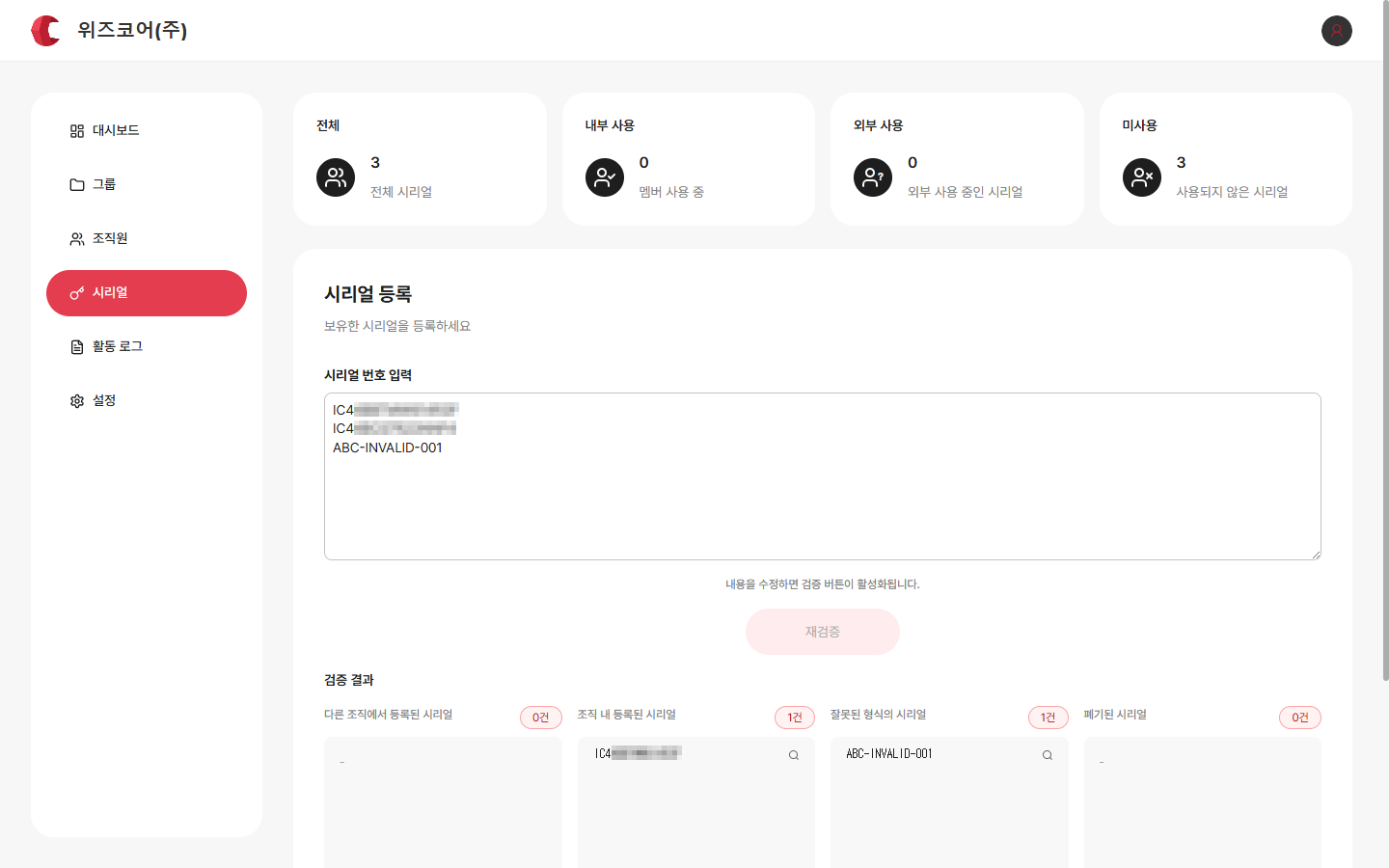Click the red WizCore logo icon

45,31
